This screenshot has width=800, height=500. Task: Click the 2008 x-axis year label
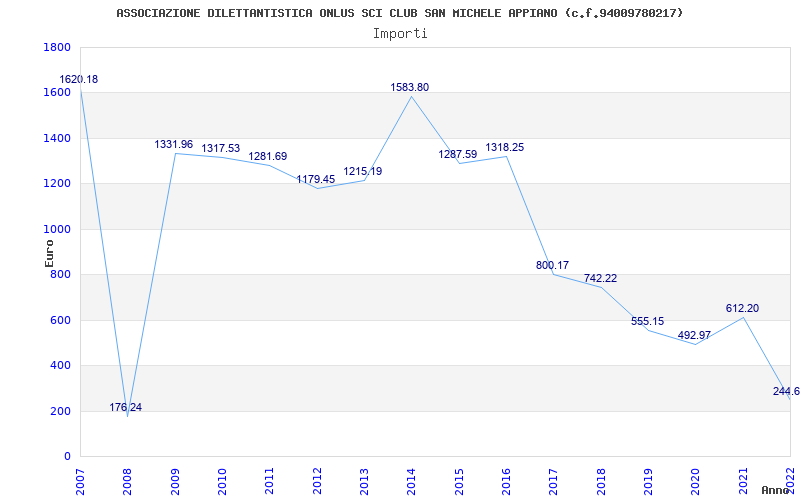click(128, 481)
